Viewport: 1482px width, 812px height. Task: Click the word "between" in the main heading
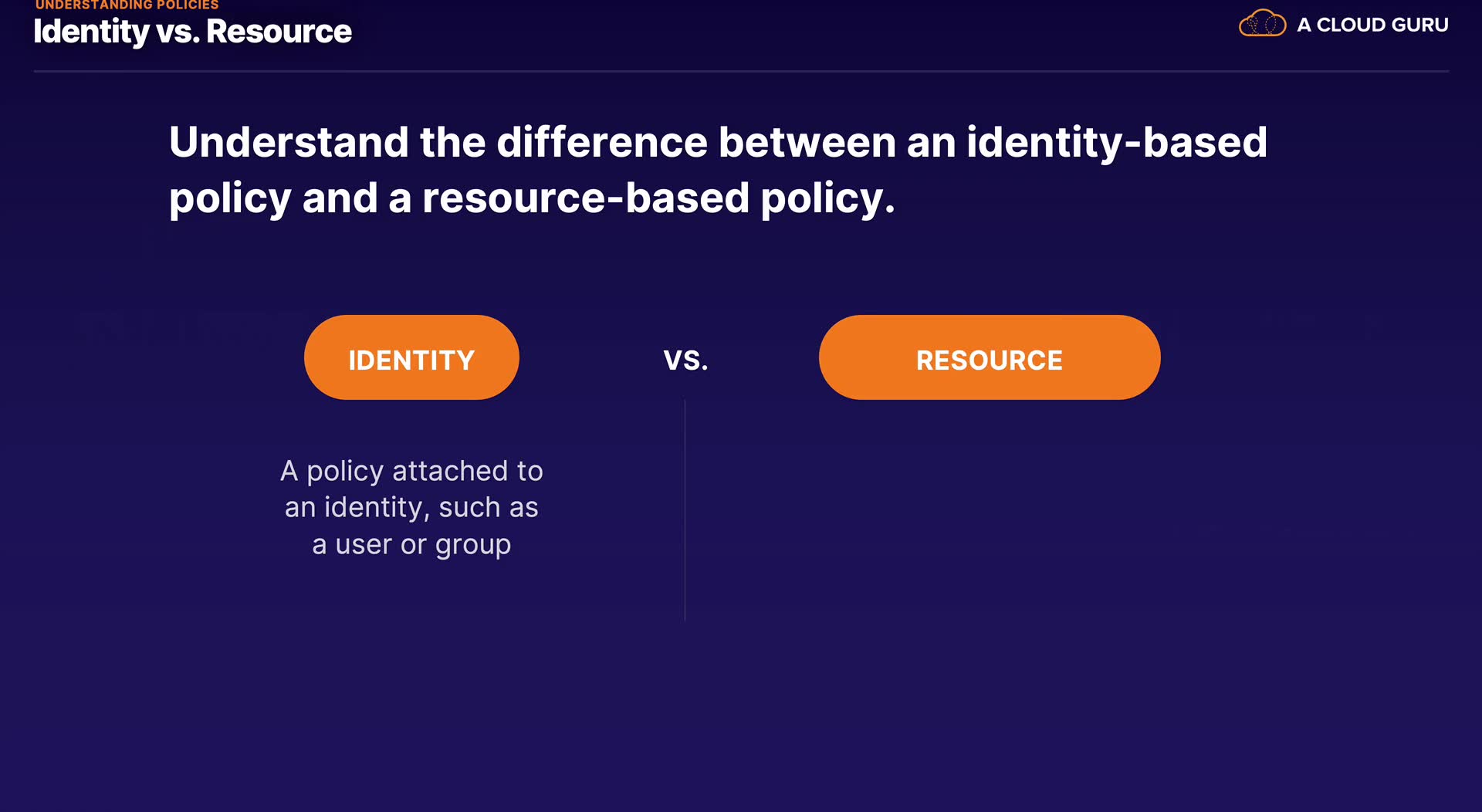tap(807, 142)
